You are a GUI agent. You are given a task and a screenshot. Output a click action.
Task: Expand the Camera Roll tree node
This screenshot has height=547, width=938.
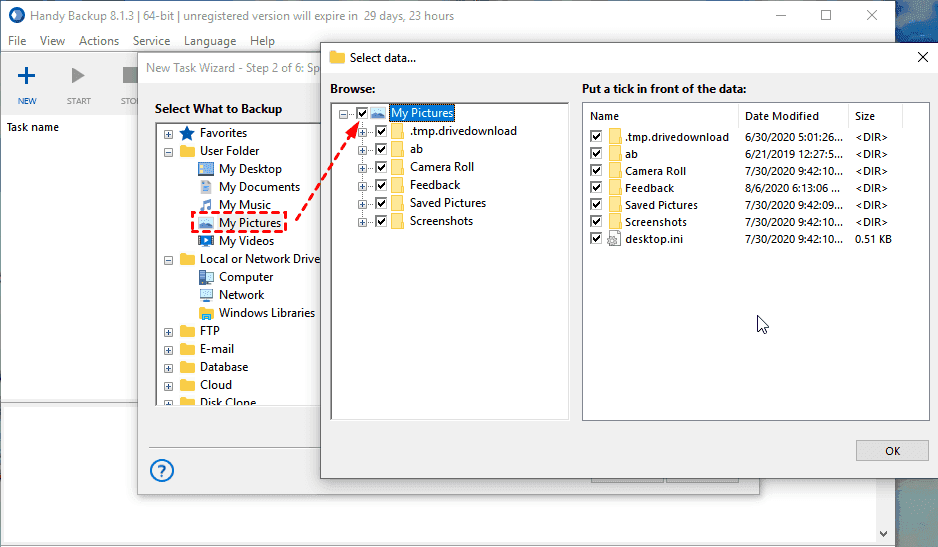[x=362, y=168]
